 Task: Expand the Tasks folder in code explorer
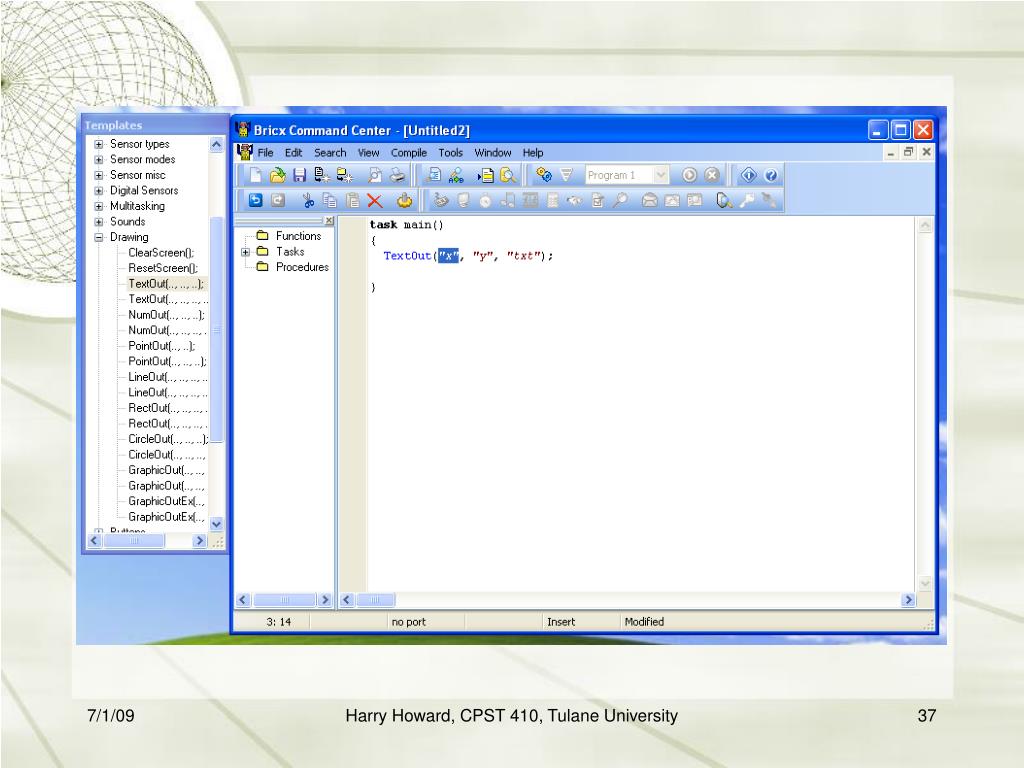246,252
